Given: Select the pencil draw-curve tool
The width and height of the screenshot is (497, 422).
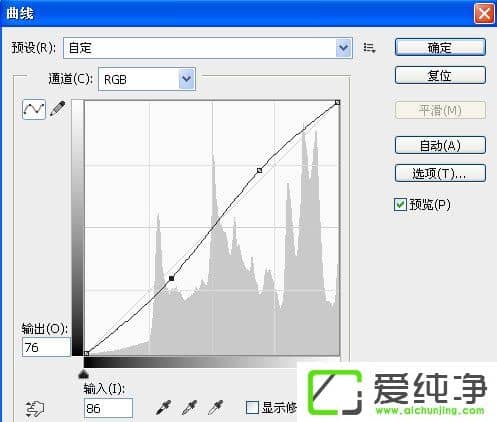Looking at the screenshot, I should click(x=58, y=109).
